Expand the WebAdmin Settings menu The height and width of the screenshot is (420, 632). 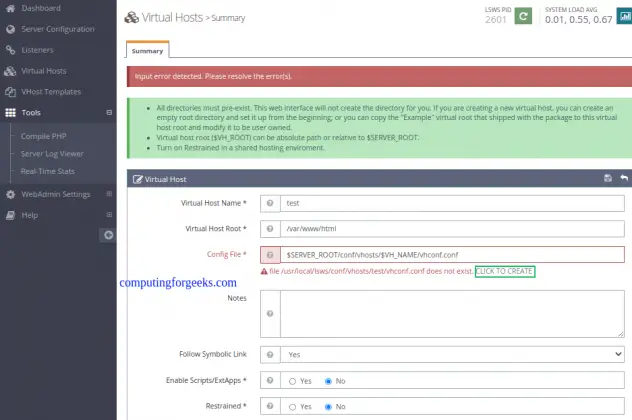[109, 194]
